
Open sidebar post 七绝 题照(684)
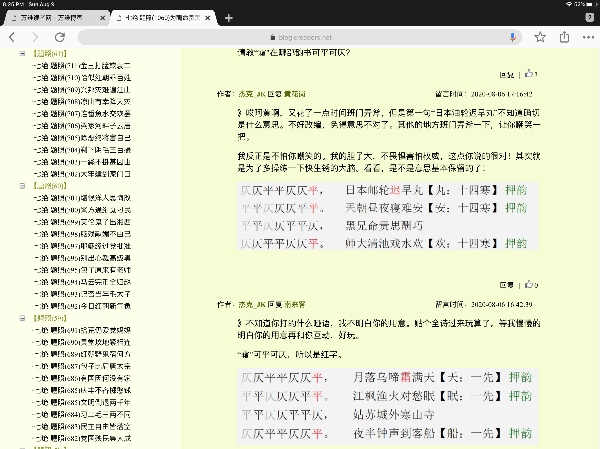pyautogui.click(x=82, y=415)
